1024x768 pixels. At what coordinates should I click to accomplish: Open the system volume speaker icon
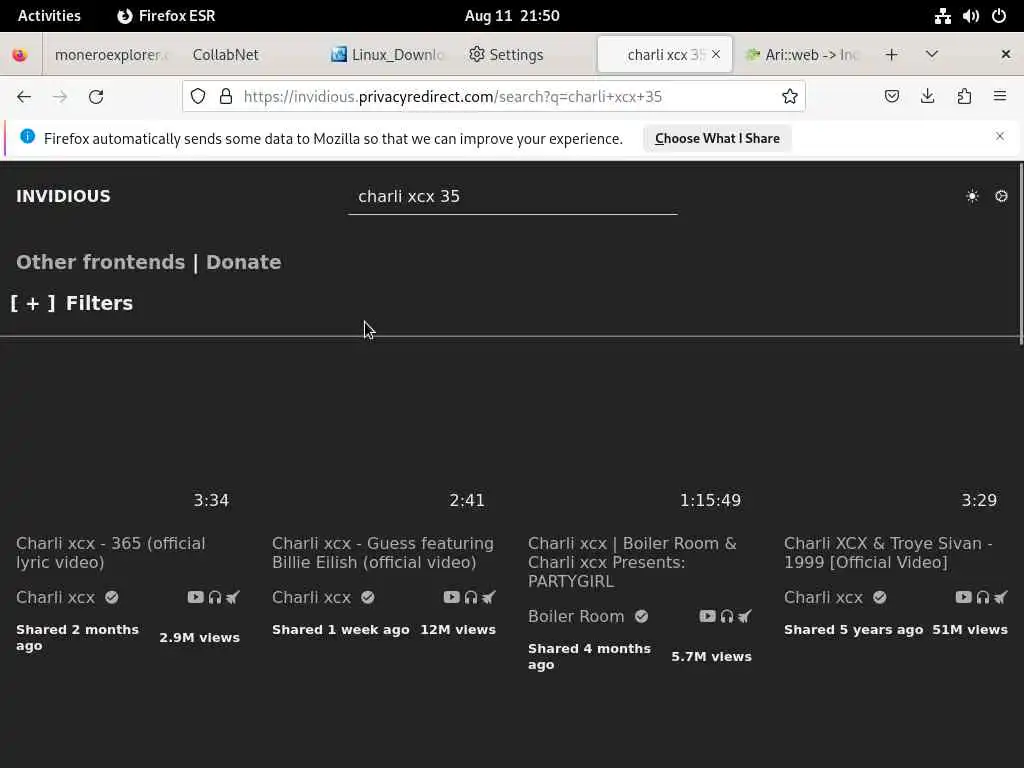click(970, 16)
